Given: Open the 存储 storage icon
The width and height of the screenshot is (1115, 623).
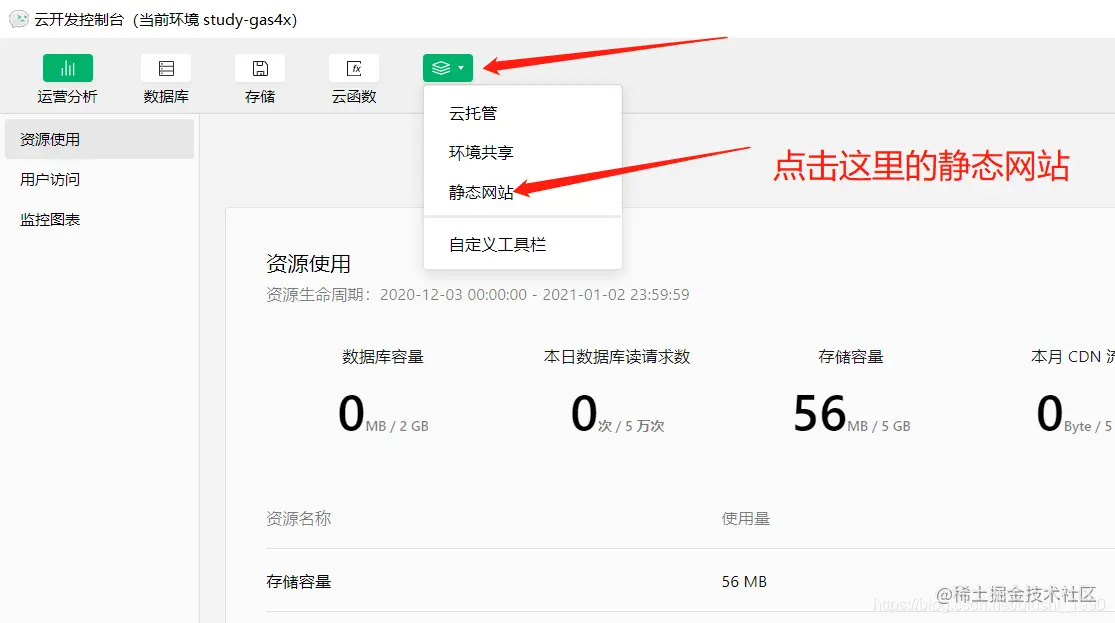Looking at the screenshot, I should (x=260, y=68).
